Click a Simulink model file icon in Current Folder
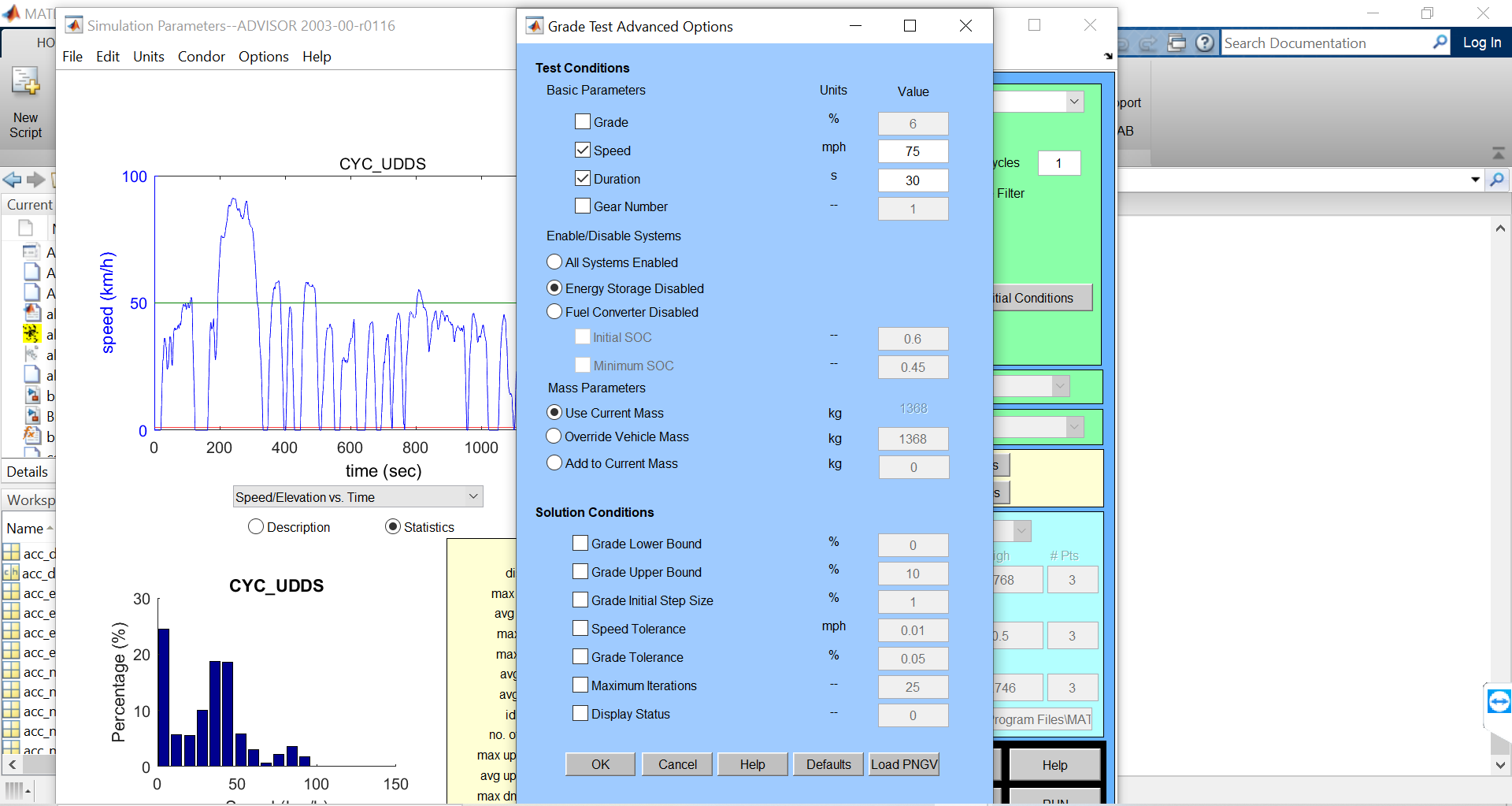 click(32, 396)
